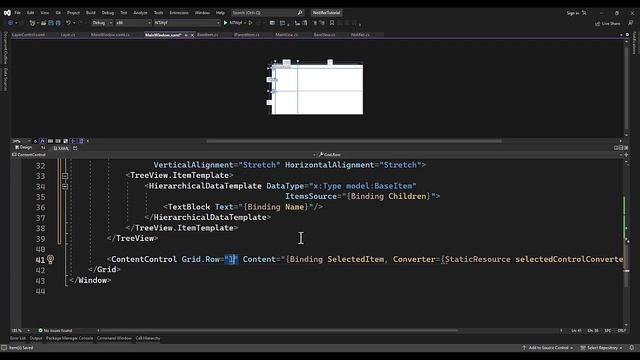
Task: Open the Error List tab
Action: 18,338
